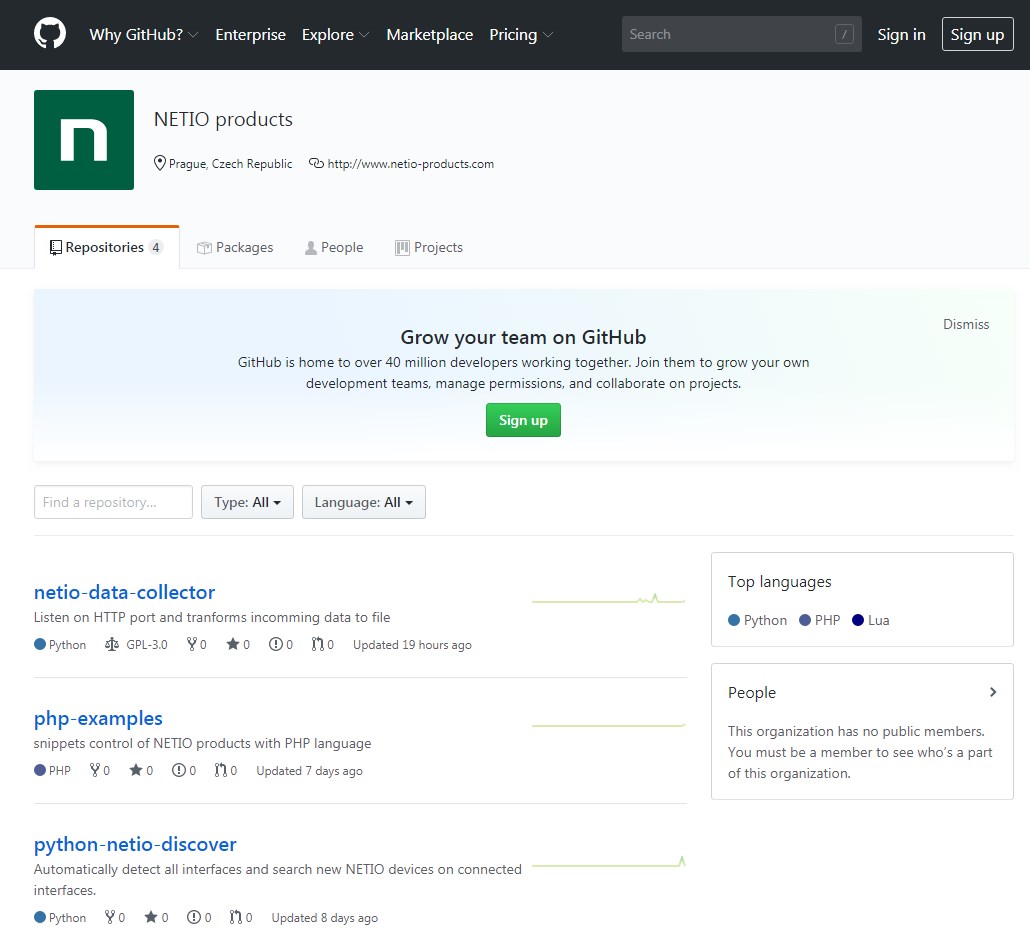
Task: Open the python-netio-discover repository
Action: pyautogui.click(x=135, y=844)
